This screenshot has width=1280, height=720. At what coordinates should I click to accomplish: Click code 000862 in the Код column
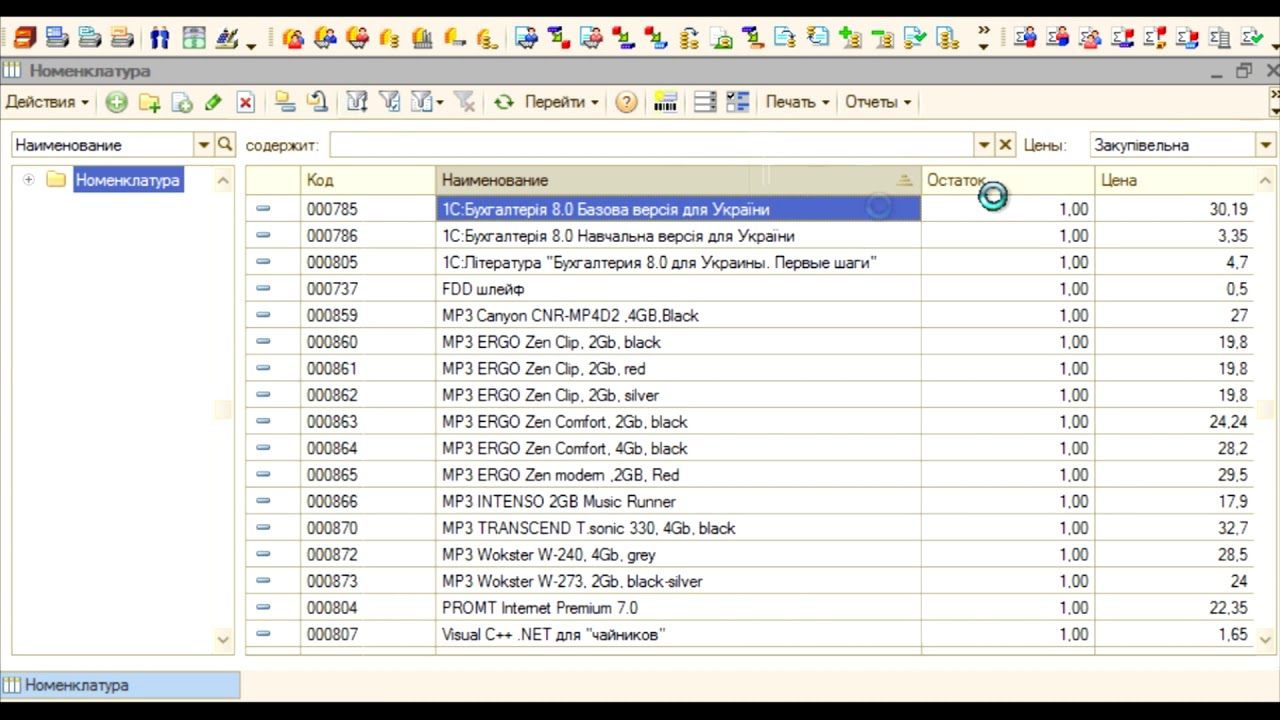tap(332, 395)
